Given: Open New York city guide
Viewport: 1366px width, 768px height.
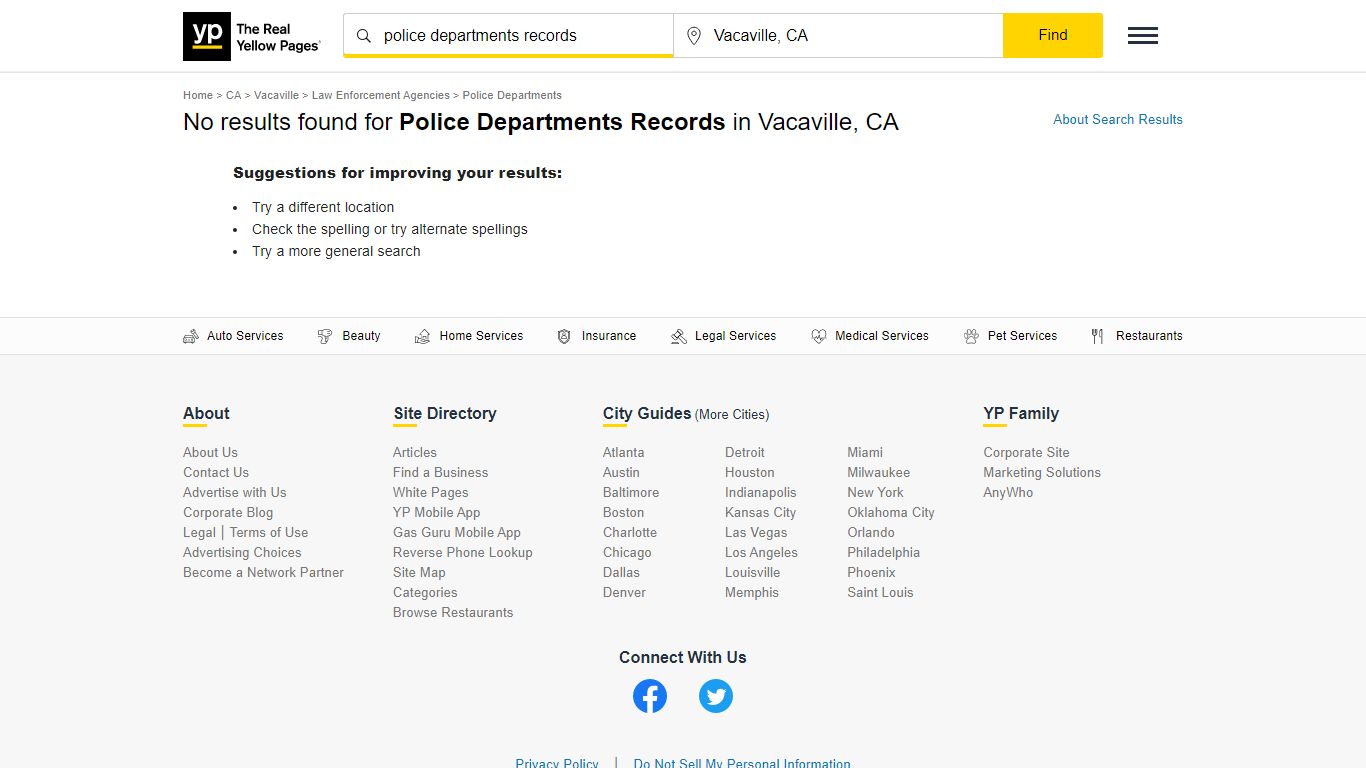Looking at the screenshot, I should 875,492.
